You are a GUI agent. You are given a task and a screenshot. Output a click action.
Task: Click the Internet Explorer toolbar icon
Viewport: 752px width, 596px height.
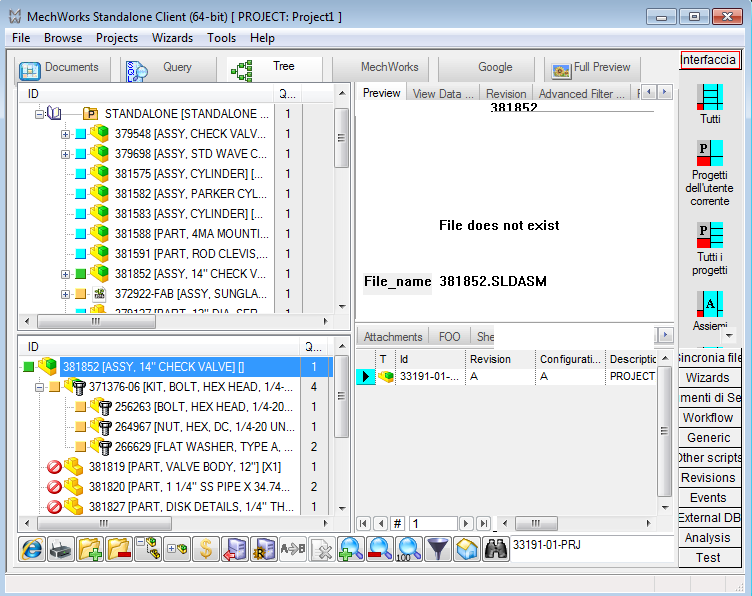point(32,549)
